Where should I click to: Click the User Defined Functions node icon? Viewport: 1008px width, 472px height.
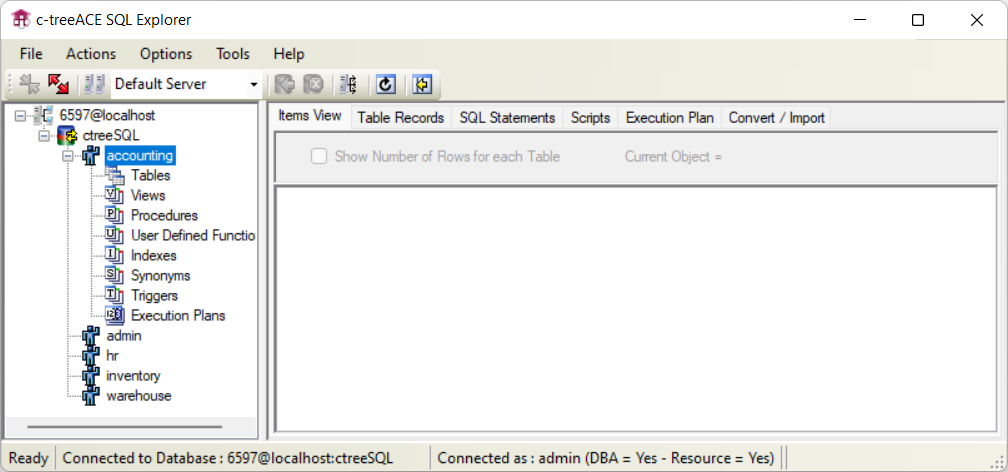[114, 235]
